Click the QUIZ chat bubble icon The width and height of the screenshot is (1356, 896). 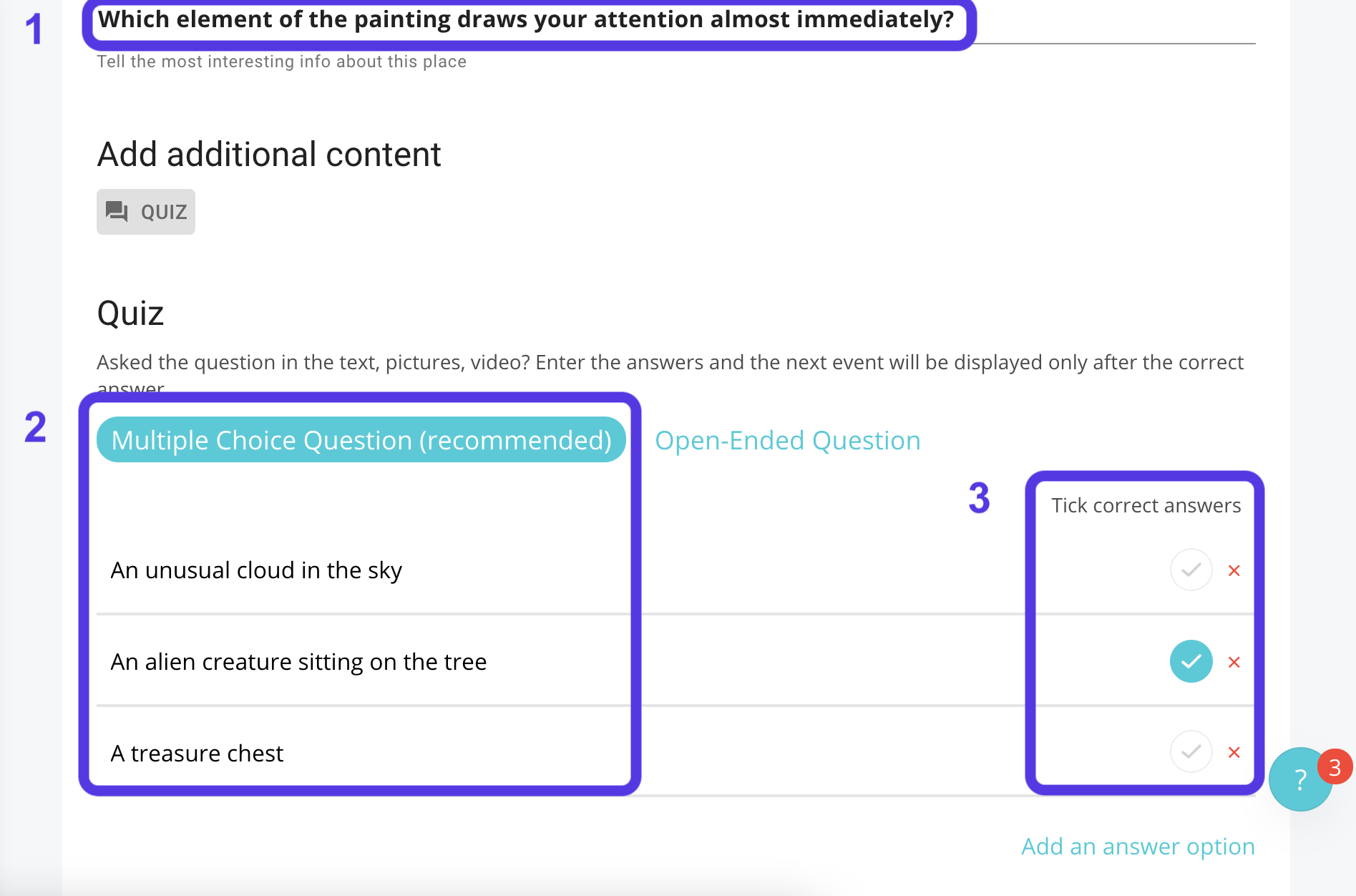(x=117, y=212)
